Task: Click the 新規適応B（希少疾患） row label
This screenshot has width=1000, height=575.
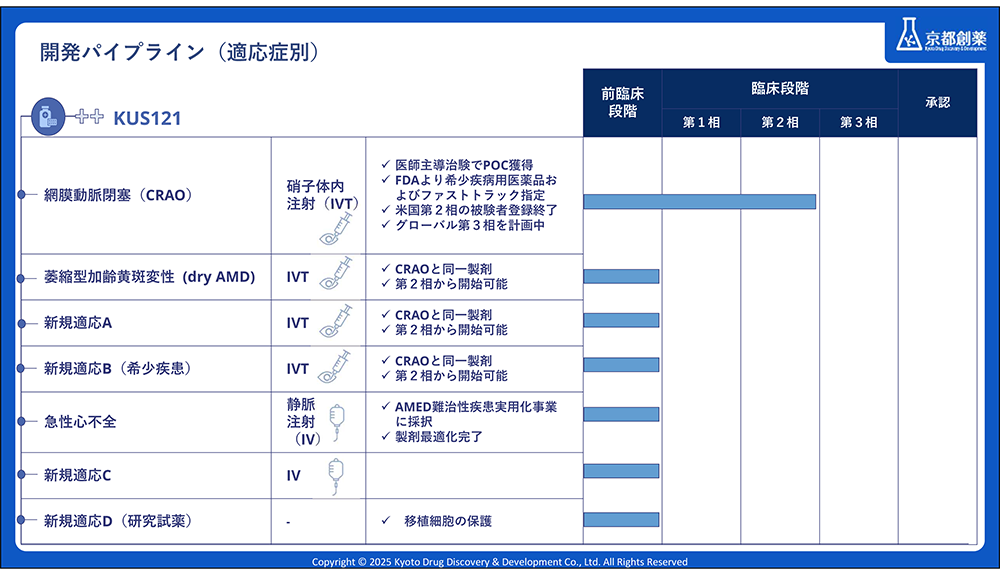Action: tap(119, 368)
